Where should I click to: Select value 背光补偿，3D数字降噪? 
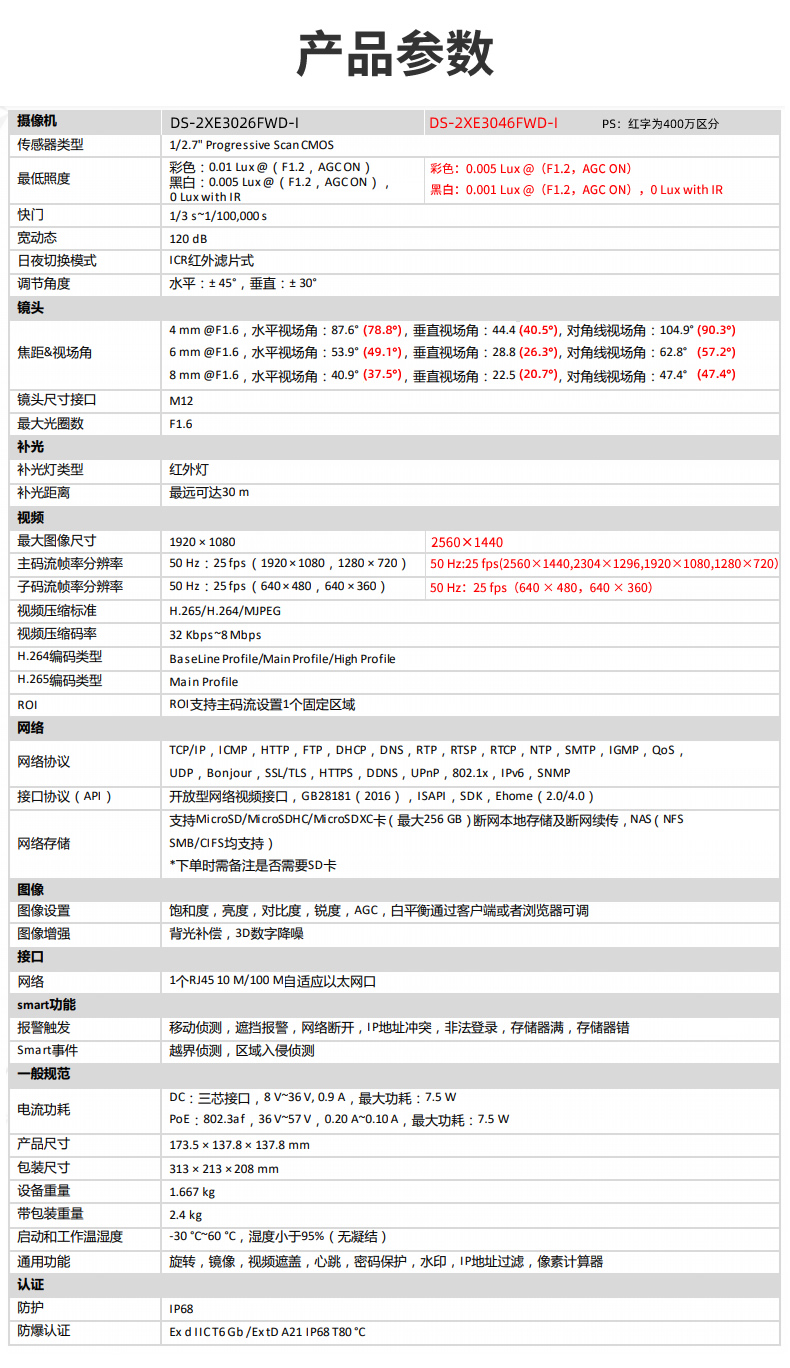(x=236, y=934)
